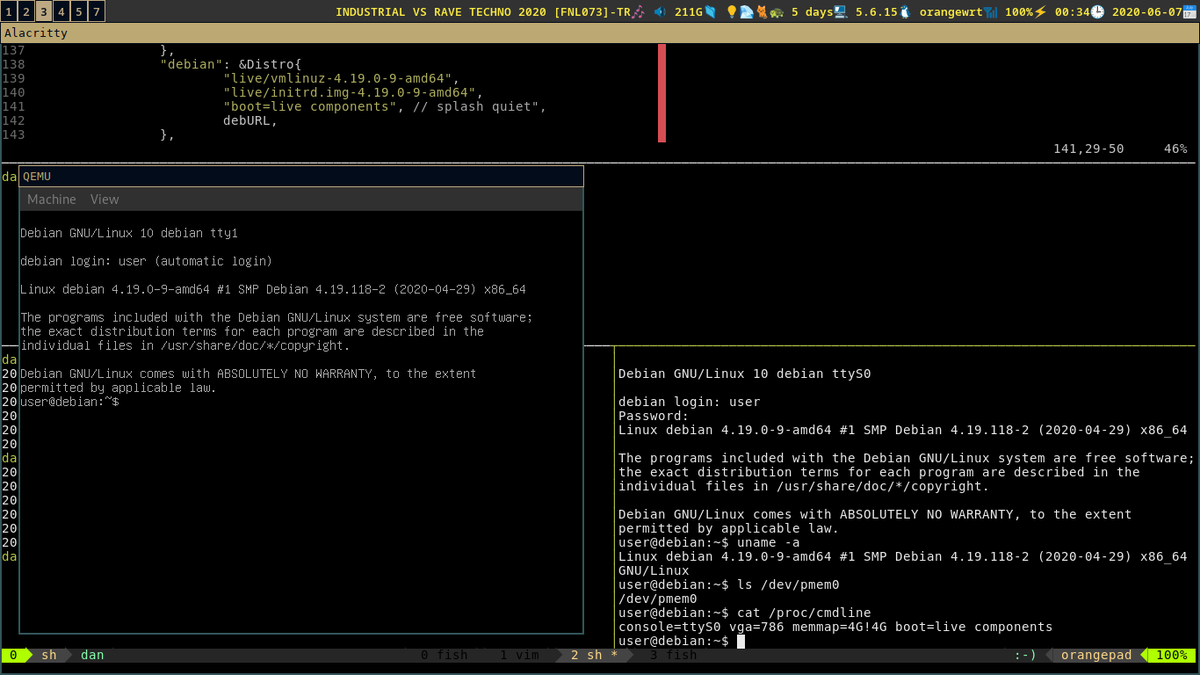1200x675 pixels.
Task: Click 'Debian GNU/Linux 10 debian ttyS0' in serial terminal
Action: pyautogui.click(x=745, y=374)
